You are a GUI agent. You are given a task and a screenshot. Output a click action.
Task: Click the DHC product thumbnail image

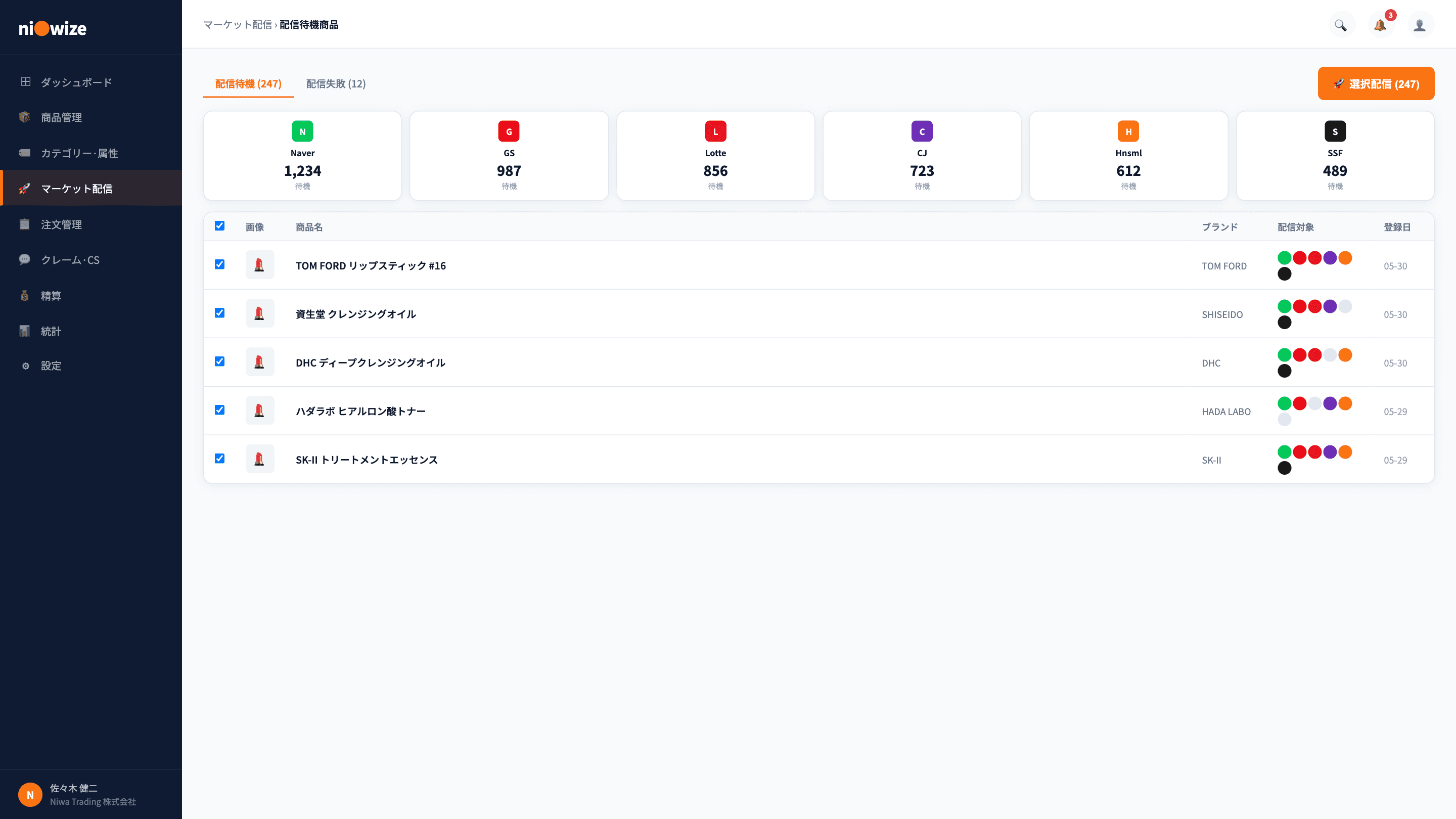click(x=260, y=362)
